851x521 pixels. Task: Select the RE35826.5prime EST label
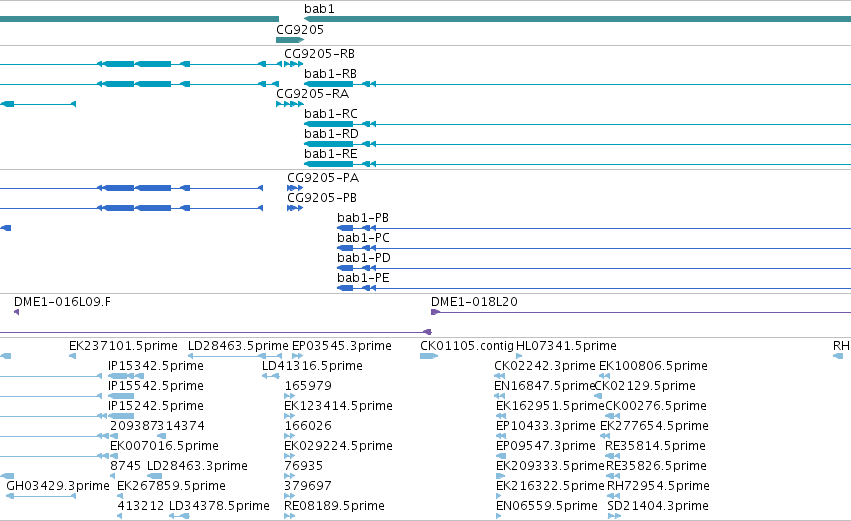[x=656, y=467]
